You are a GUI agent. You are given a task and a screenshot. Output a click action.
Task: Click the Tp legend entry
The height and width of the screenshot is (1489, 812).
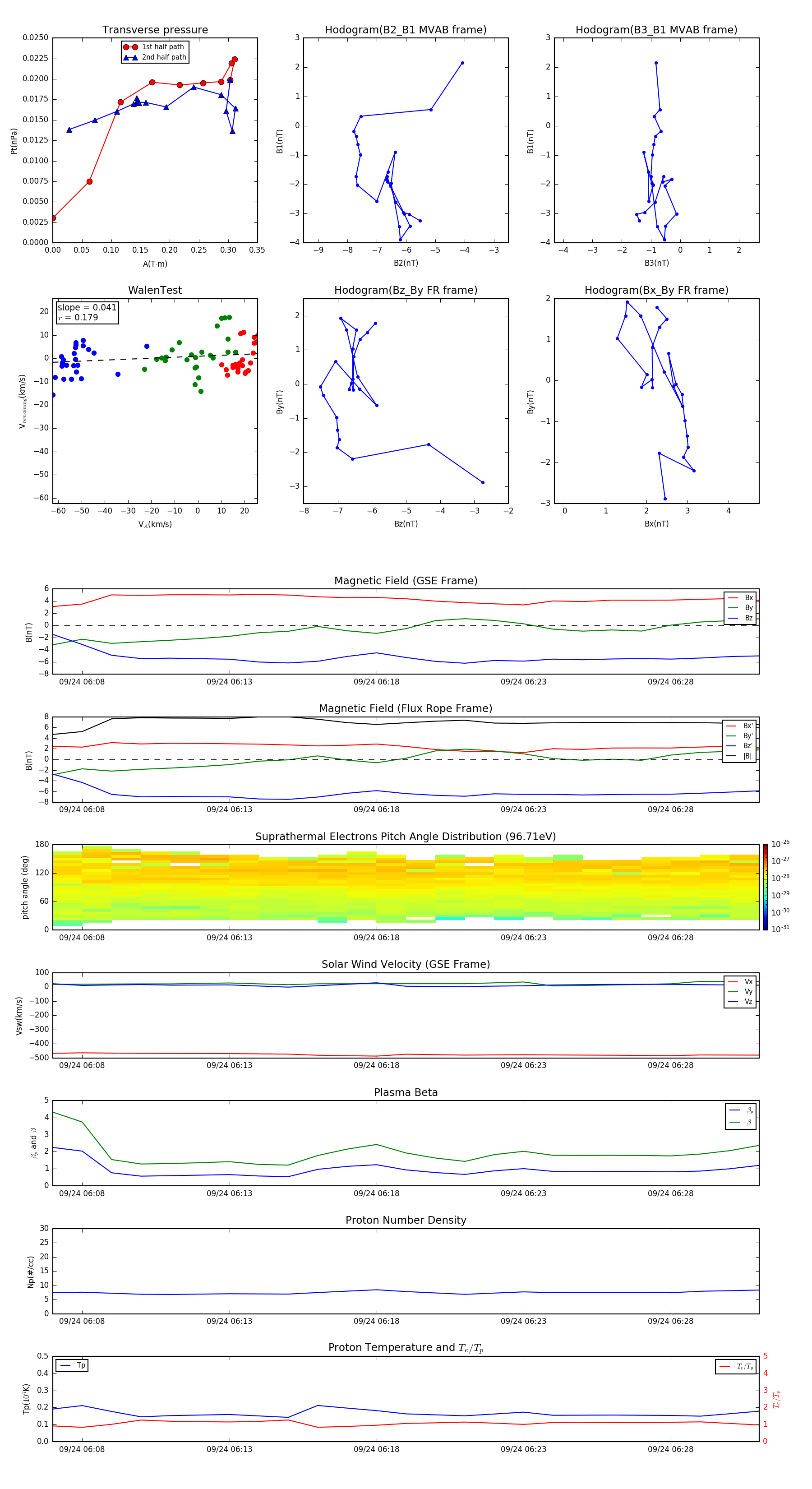coord(72,1365)
